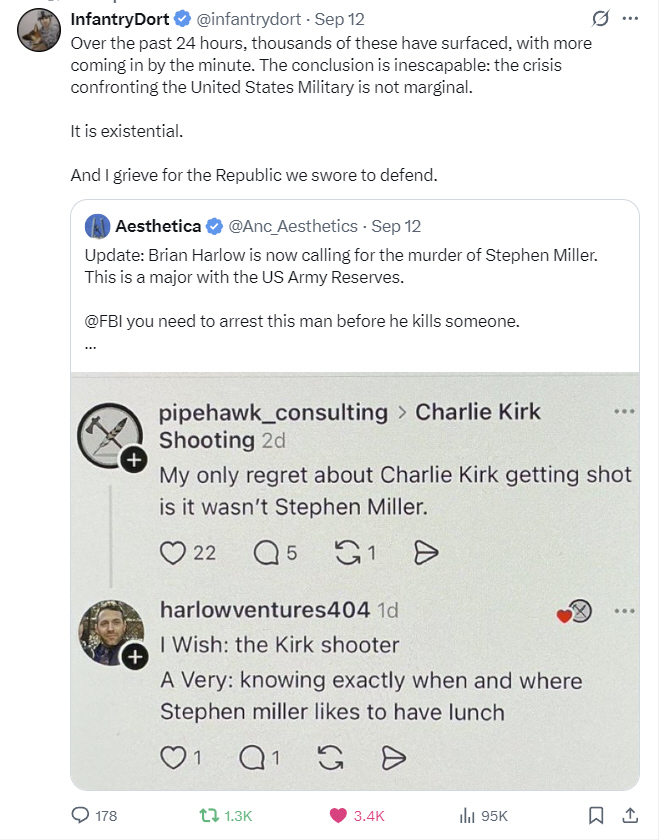Viewport: 663px width, 840px height.
Task: Open the @Anc_Aesthetics handle in quote
Action: 293,226
